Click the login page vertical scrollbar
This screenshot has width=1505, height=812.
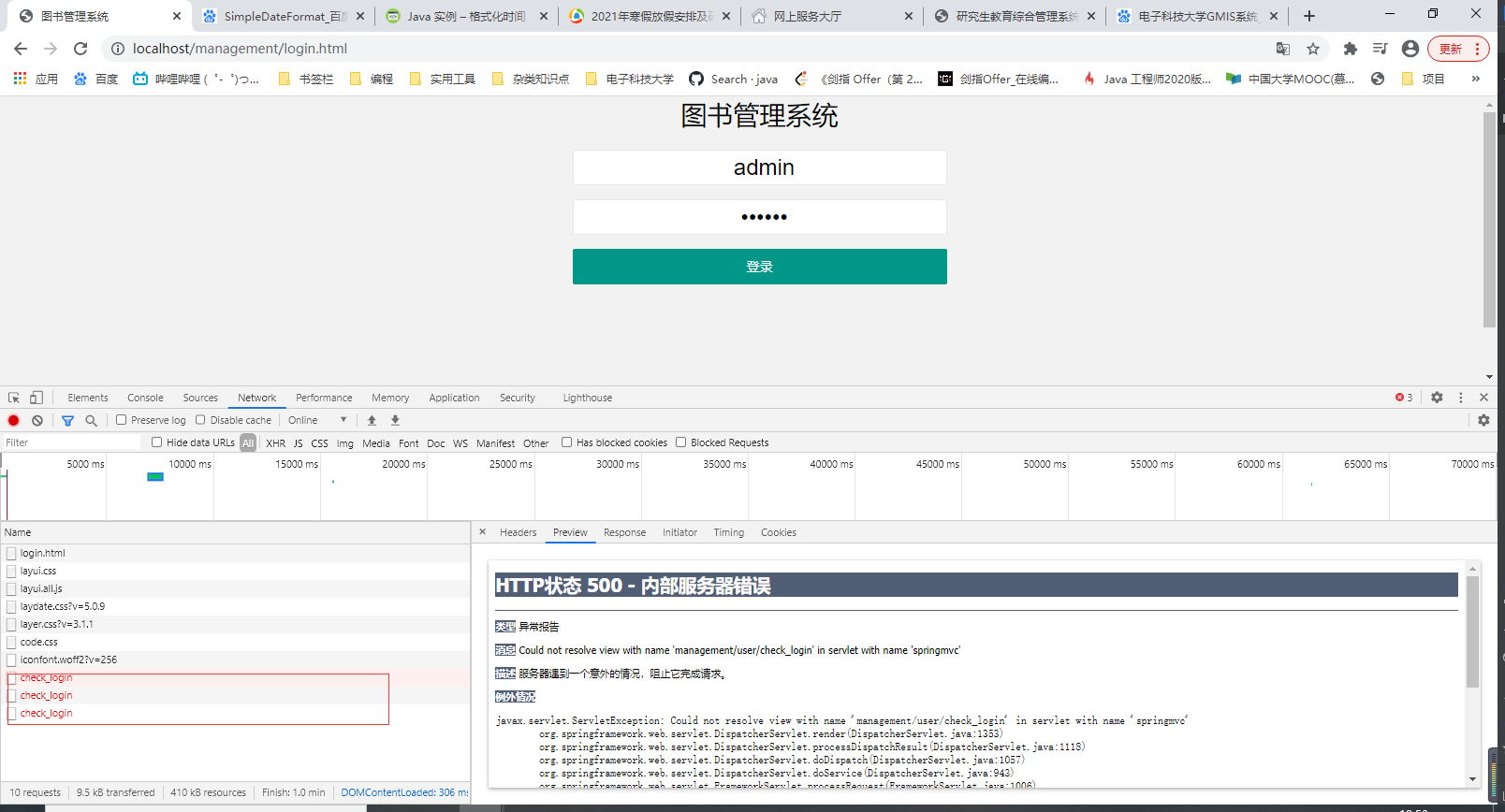1489,220
